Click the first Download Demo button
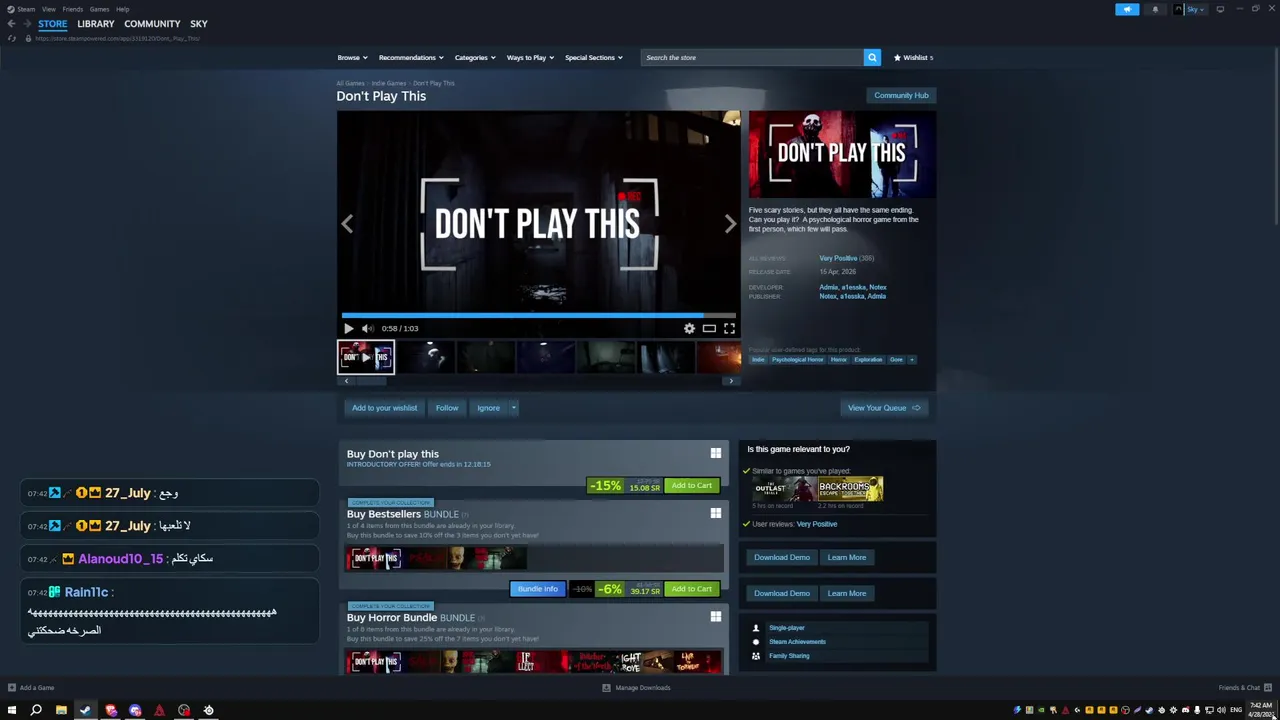 pyautogui.click(x=782, y=557)
